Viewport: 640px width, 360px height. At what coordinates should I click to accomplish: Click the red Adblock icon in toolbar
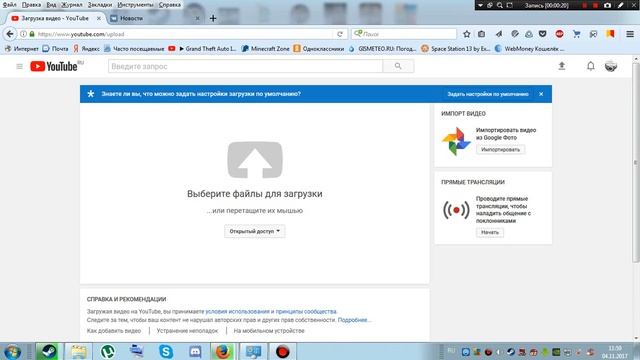(x=559, y=34)
